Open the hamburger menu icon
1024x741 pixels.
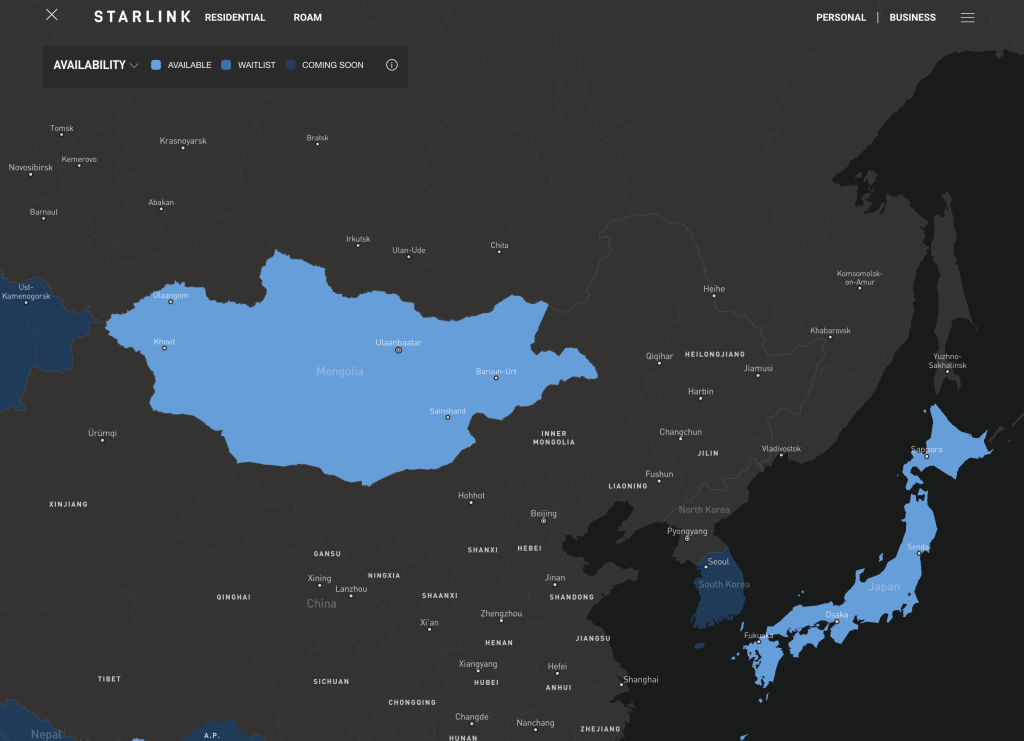point(967,17)
